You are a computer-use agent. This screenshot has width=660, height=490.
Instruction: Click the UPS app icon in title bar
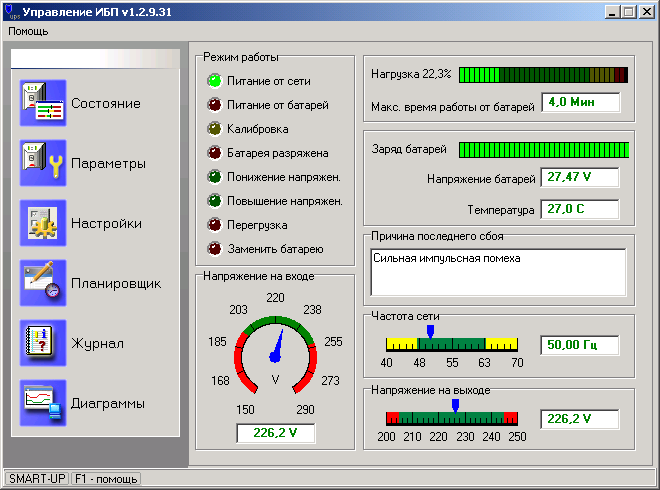coord(11,11)
